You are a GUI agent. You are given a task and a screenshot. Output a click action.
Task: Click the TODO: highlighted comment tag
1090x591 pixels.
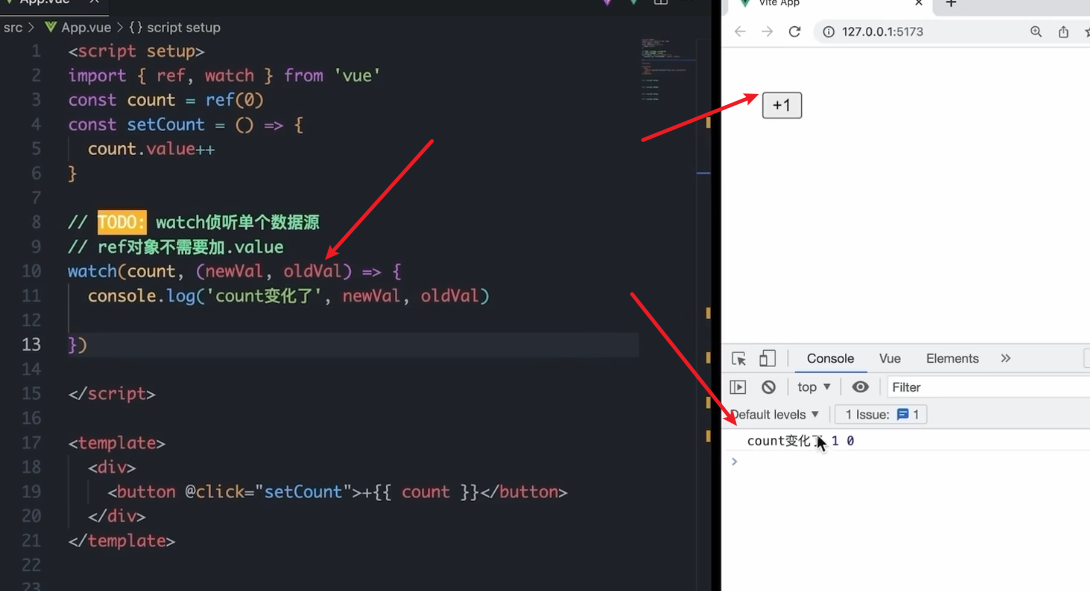122,222
